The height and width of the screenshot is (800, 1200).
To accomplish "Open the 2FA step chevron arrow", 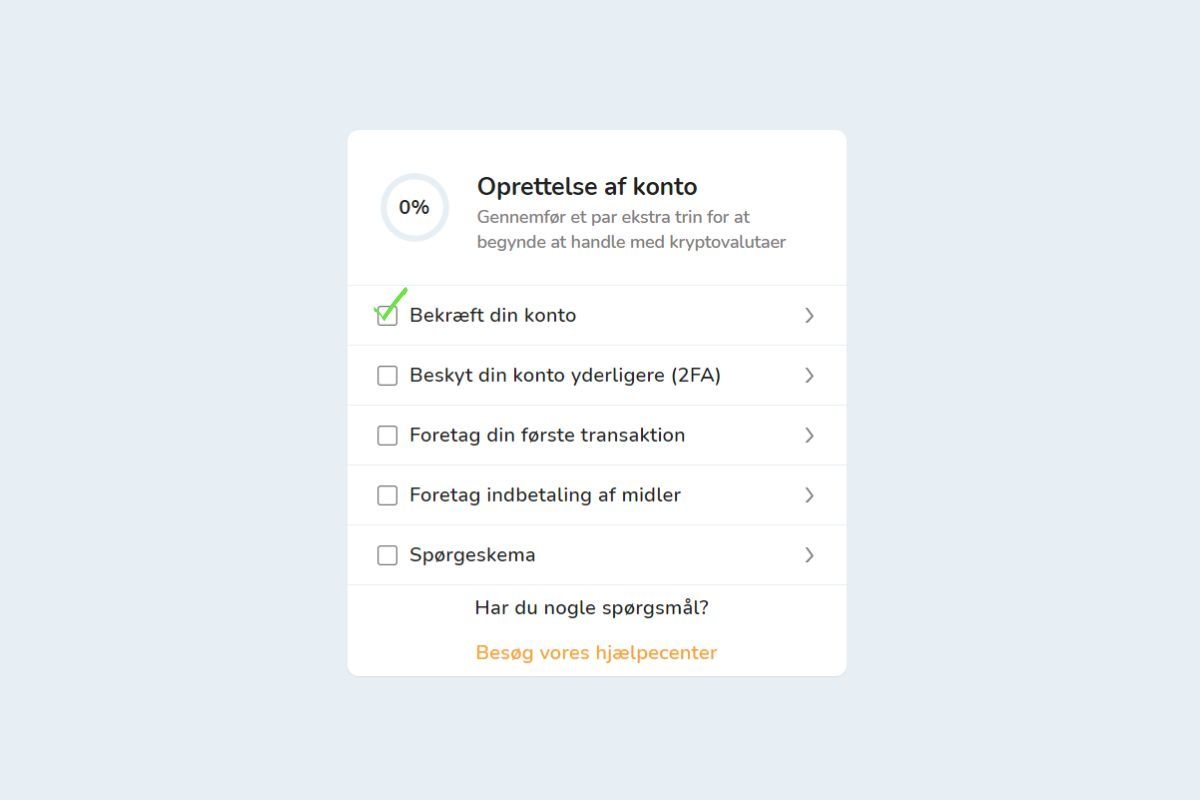I will tap(810, 376).
